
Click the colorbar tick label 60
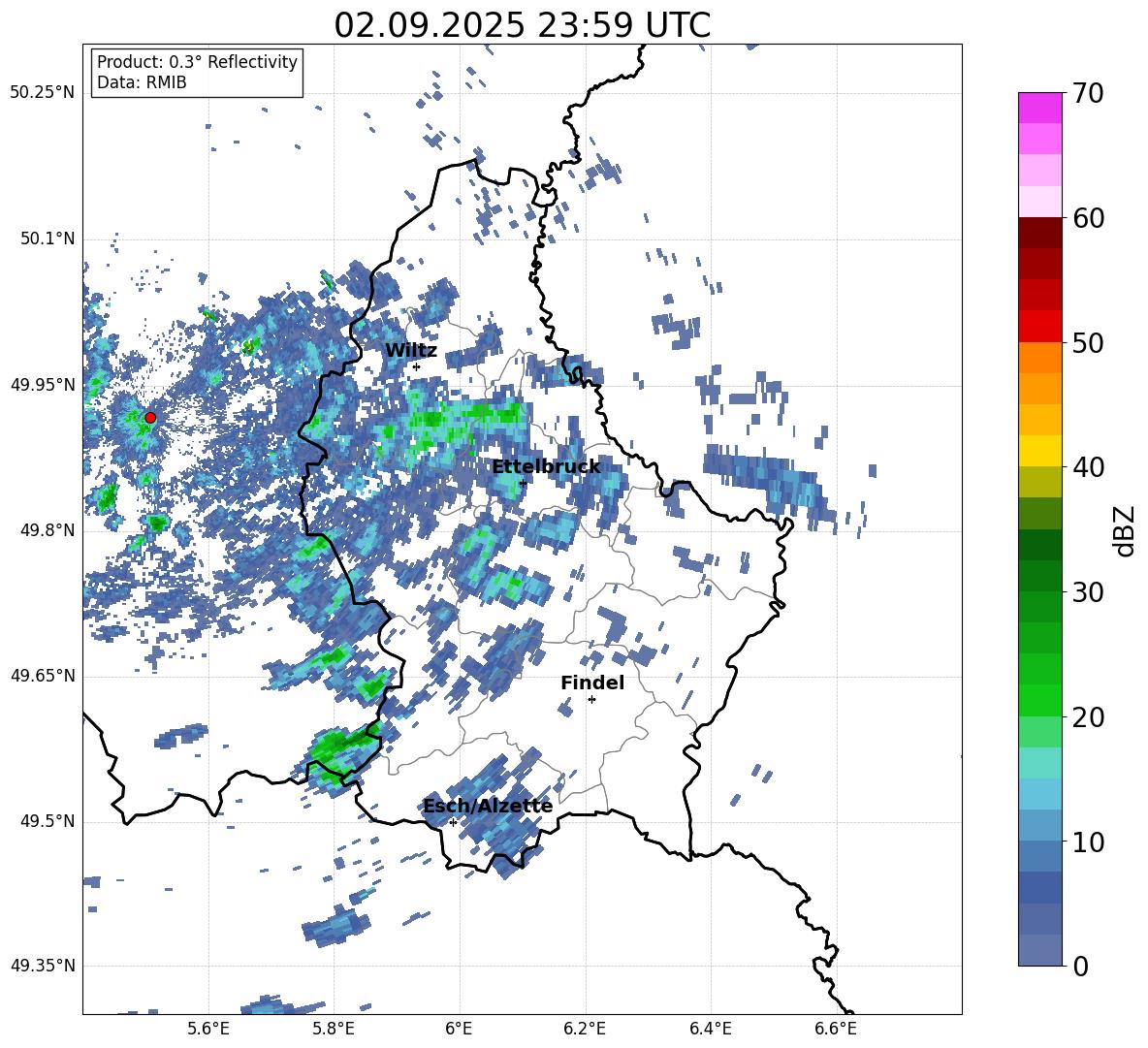[1088, 218]
